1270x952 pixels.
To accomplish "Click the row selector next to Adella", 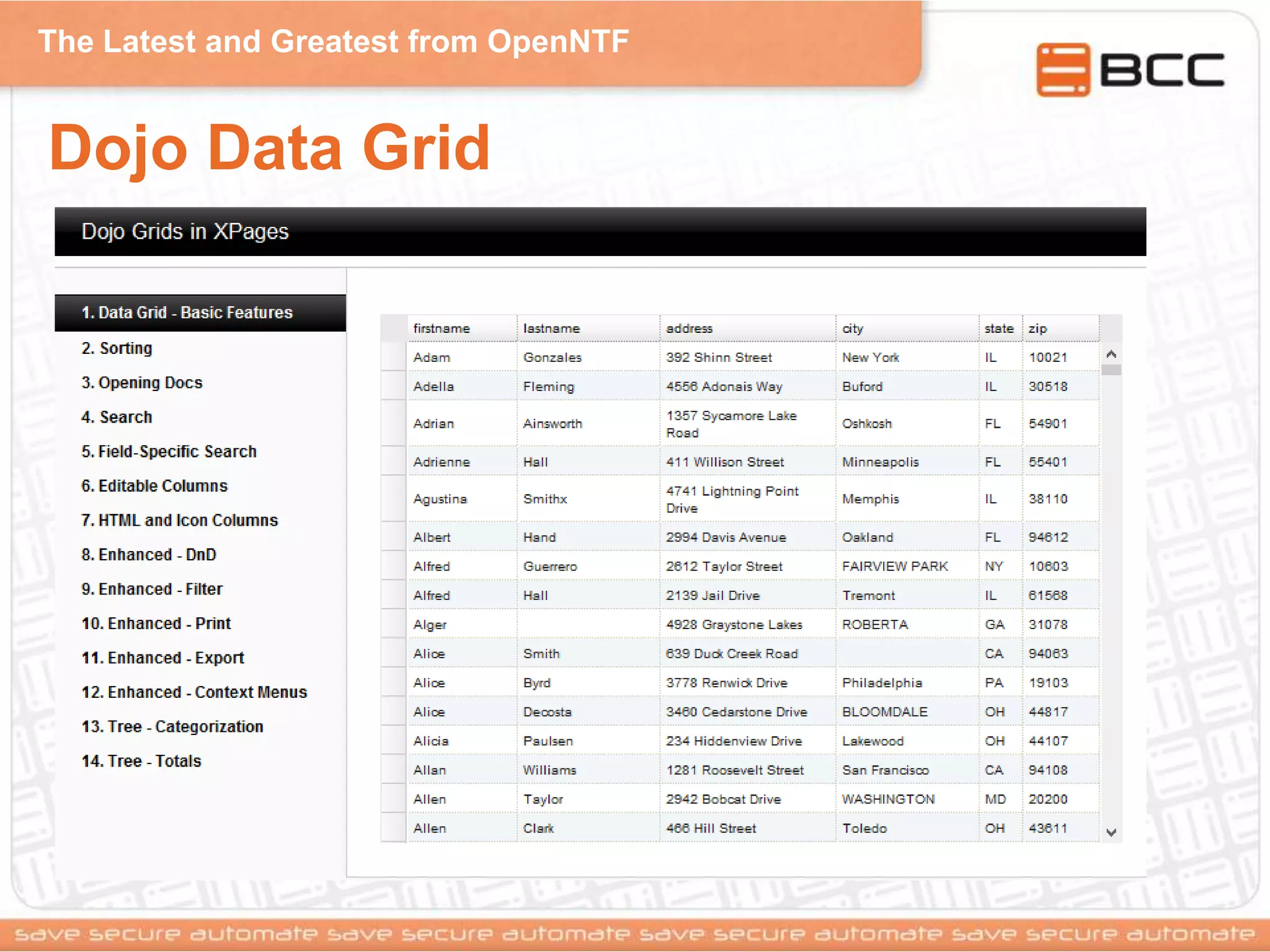I will click(394, 386).
